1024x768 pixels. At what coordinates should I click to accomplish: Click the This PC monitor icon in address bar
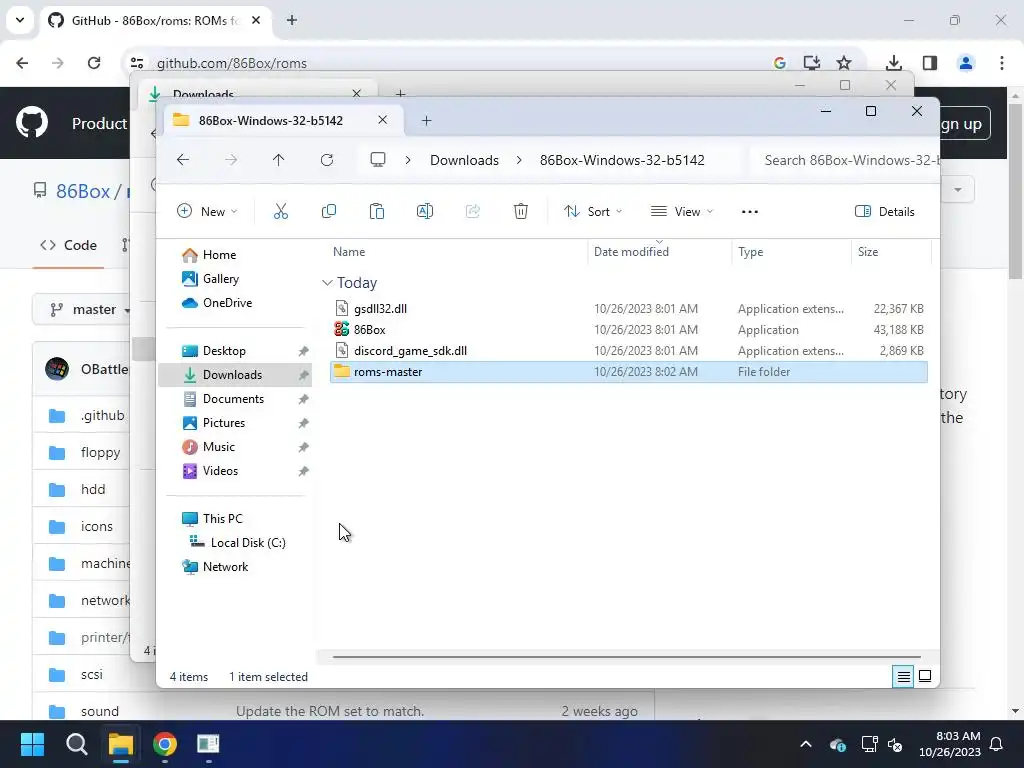point(378,160)
